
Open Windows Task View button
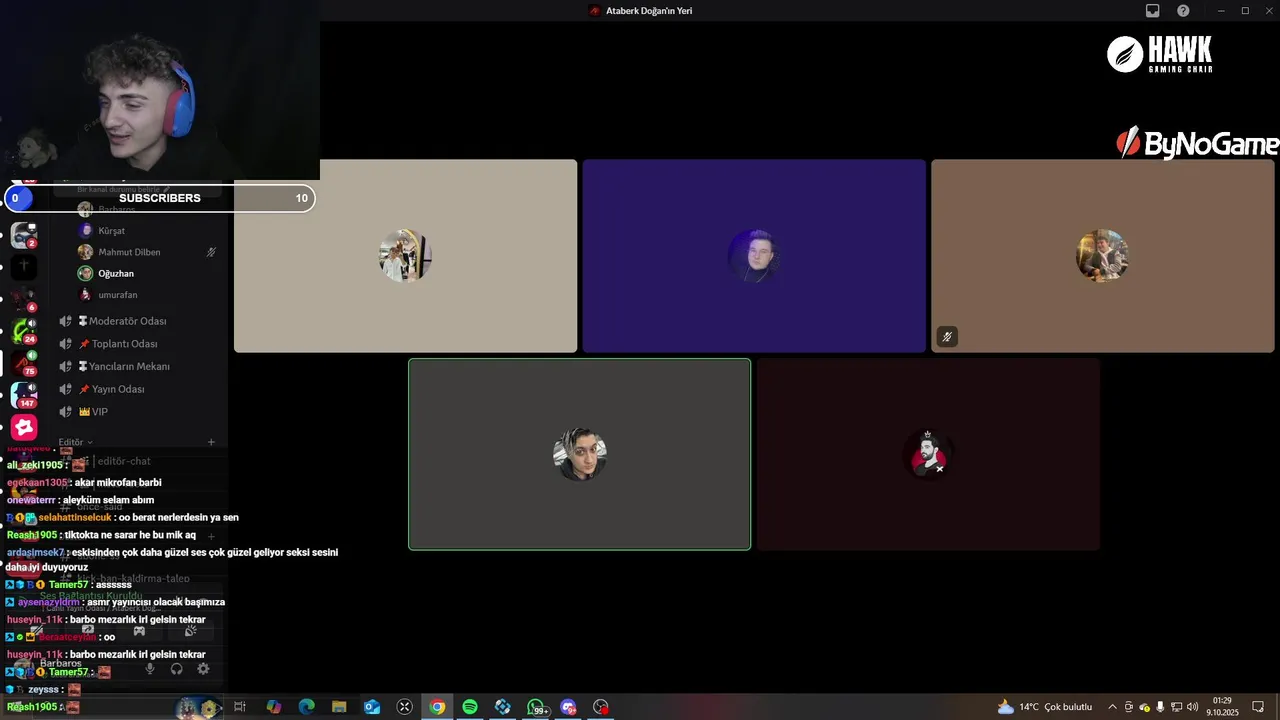(240, 707)
